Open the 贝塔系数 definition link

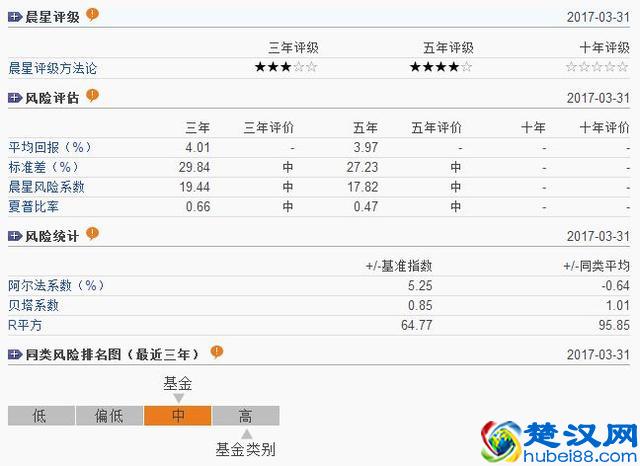(x=33, y=305)
